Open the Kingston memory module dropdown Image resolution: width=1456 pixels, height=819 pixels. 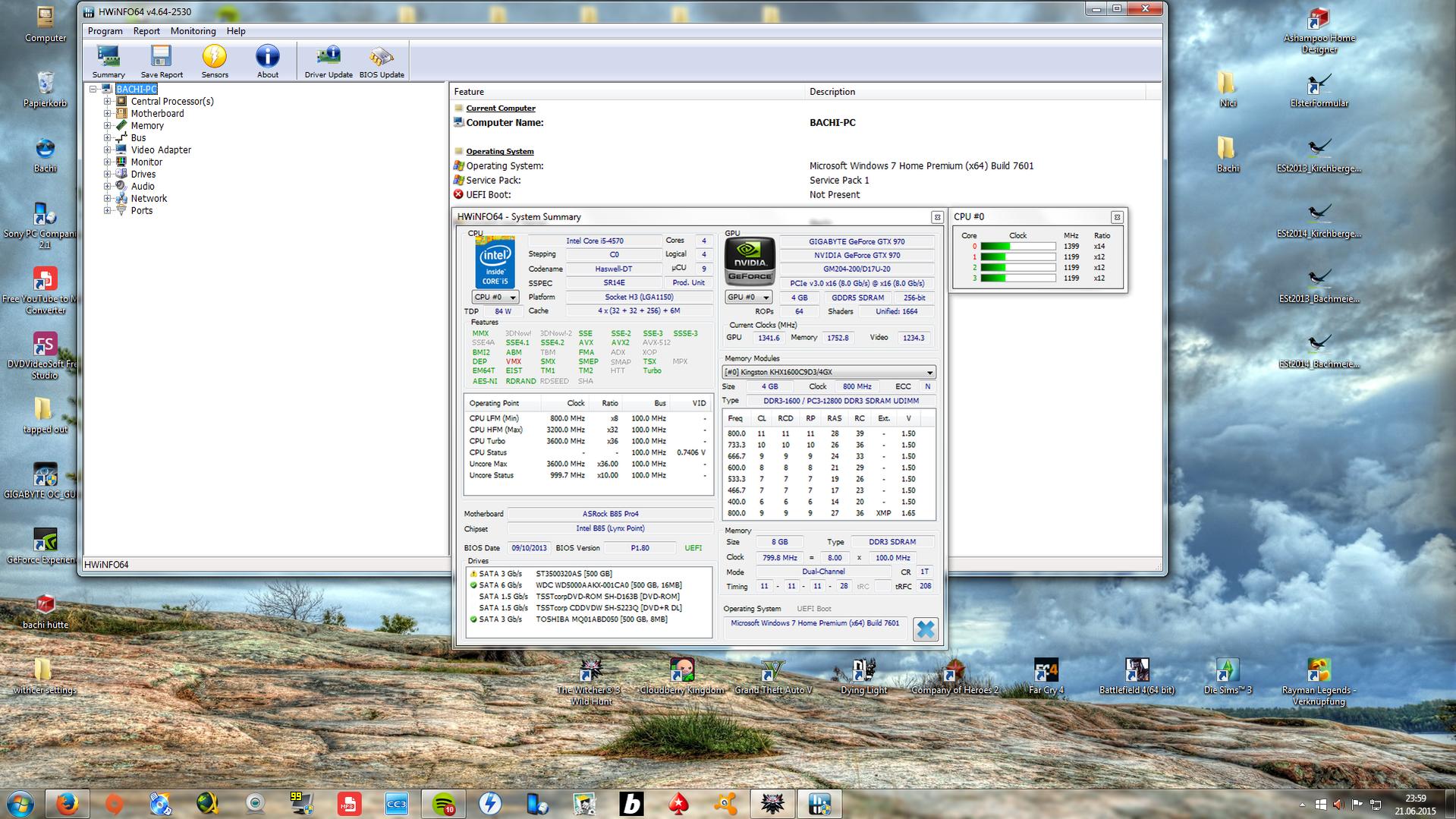pos(829,372)
